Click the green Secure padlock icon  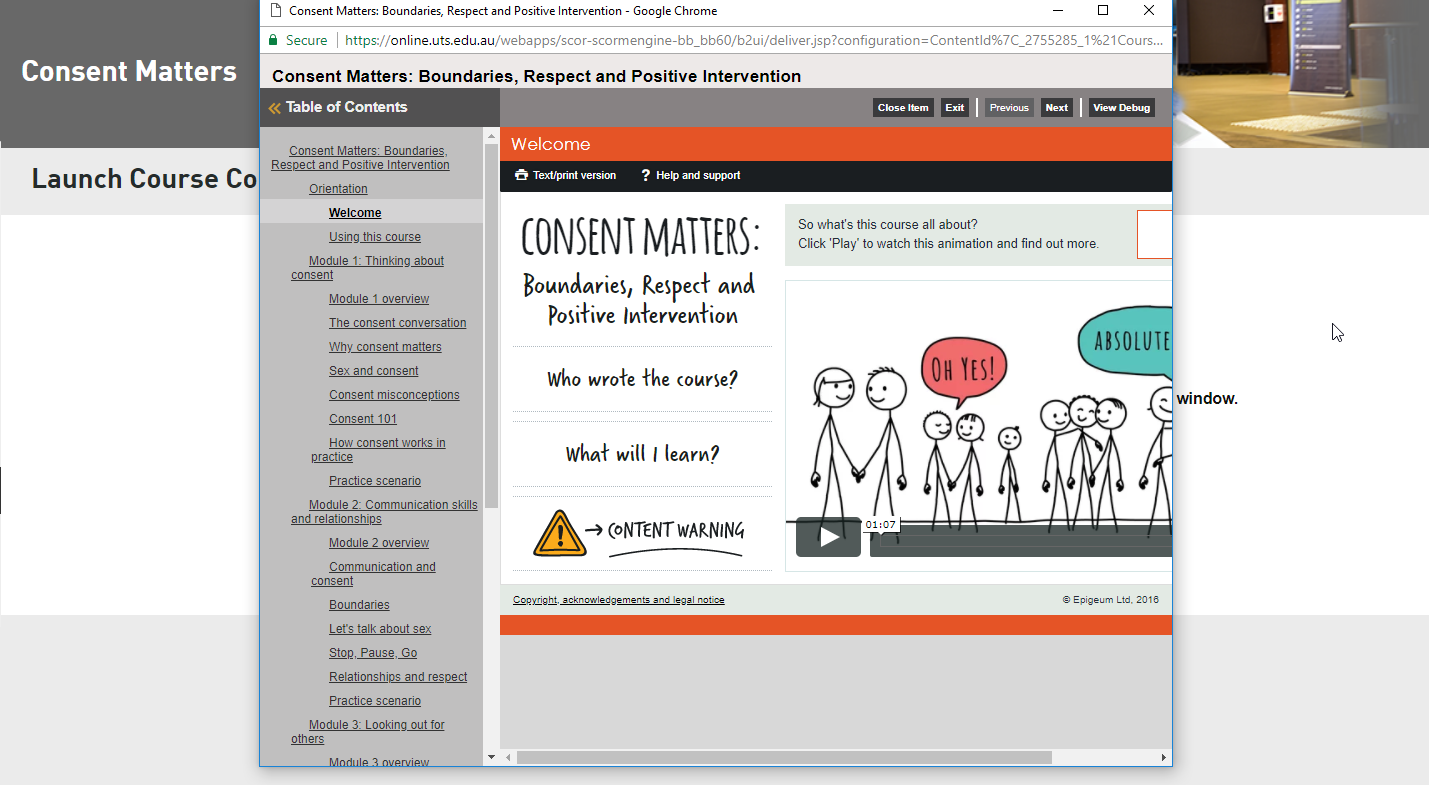point(273,40)
